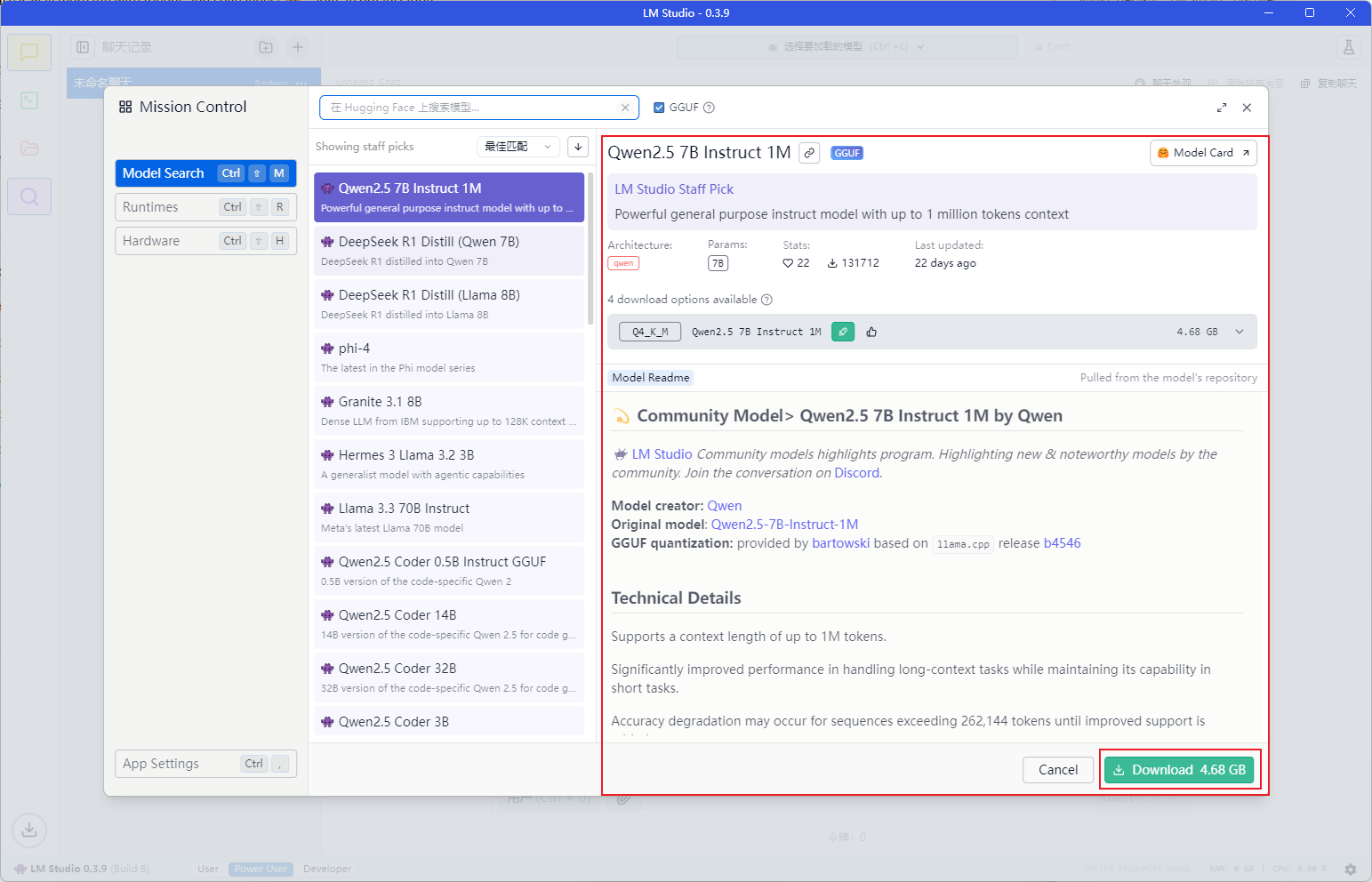This screenshot has height=882, width=1372.
Task: Click the qwen architecture tag
Action: click(623, 263)
